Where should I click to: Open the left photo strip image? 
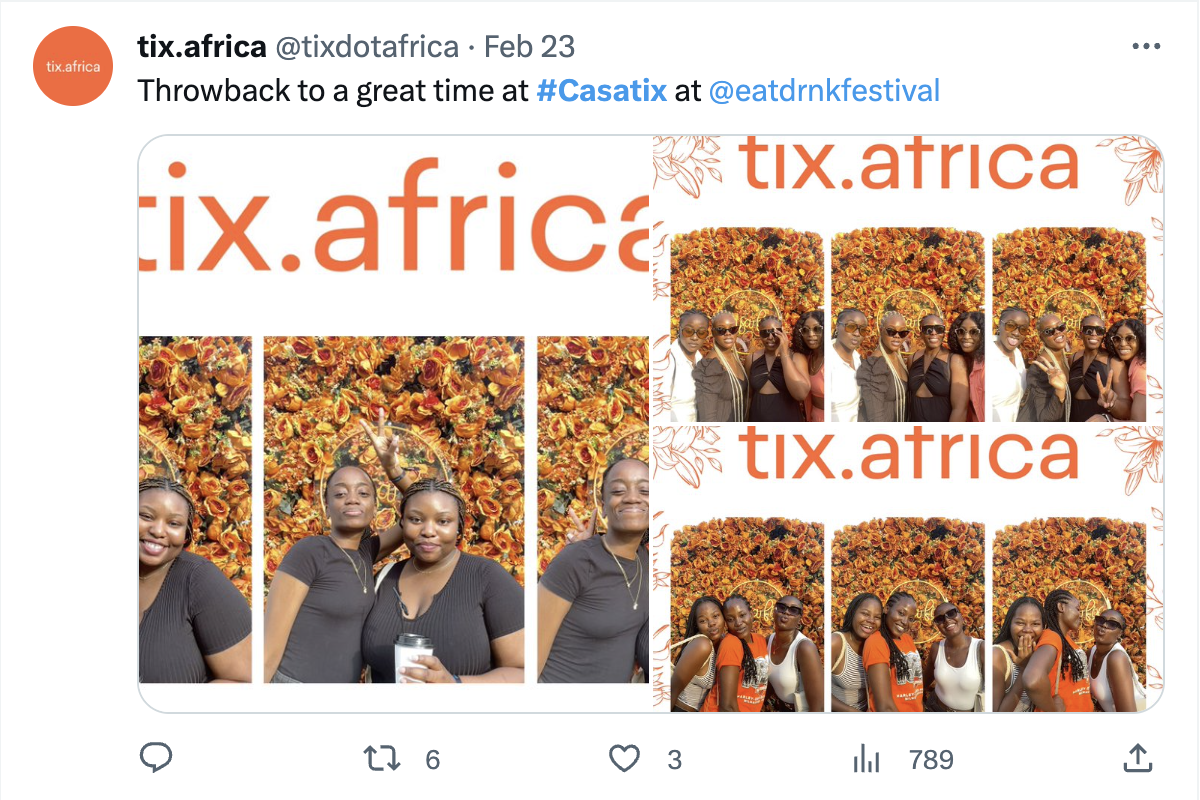[394, 424]
